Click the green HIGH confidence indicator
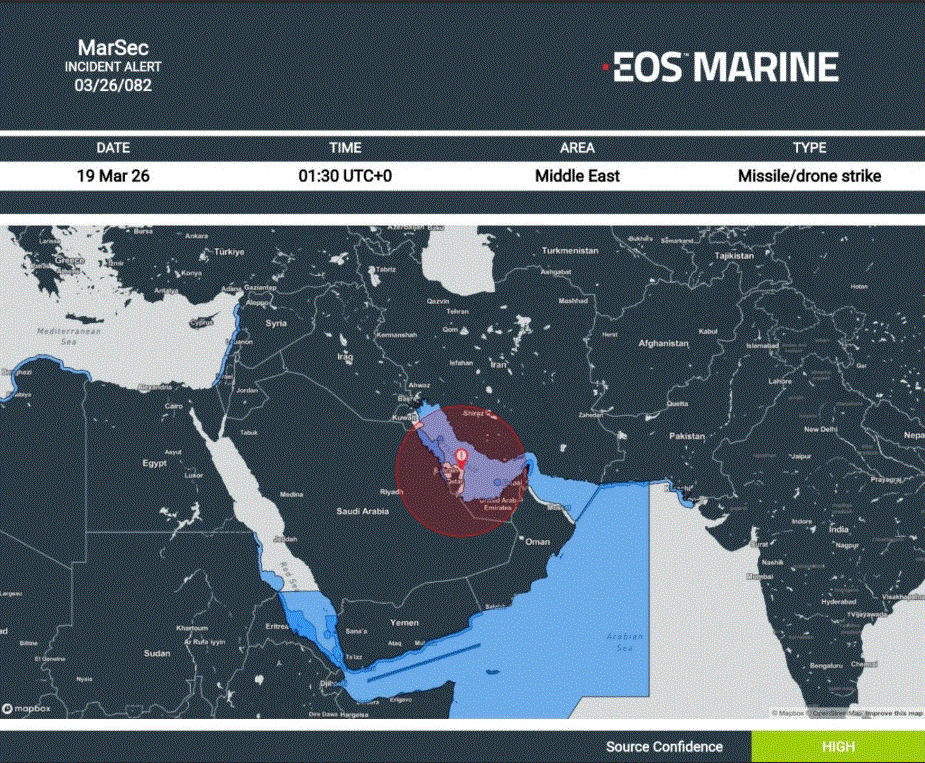Screen dimensions: 925x763 point(838,747)
